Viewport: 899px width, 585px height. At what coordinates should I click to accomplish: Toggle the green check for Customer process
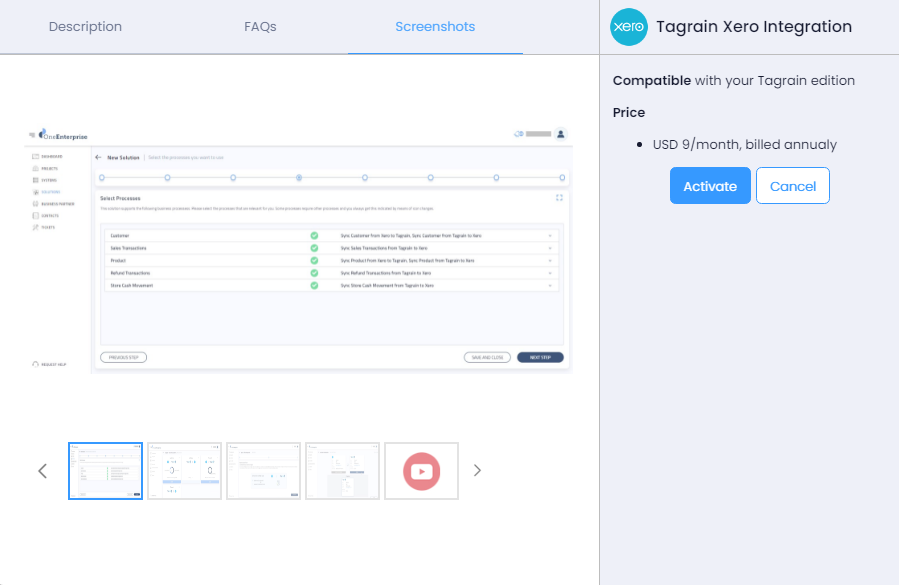pos(314,235)
